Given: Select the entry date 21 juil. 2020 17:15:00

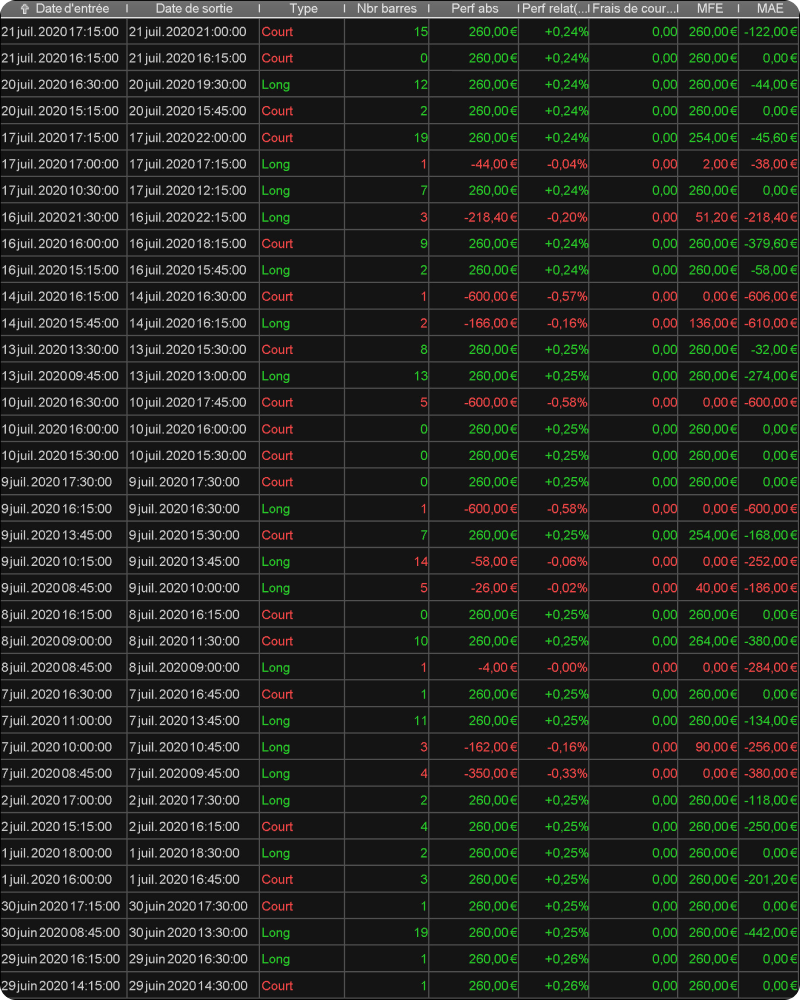Looking at the screenshot, I should coord(61,32).
